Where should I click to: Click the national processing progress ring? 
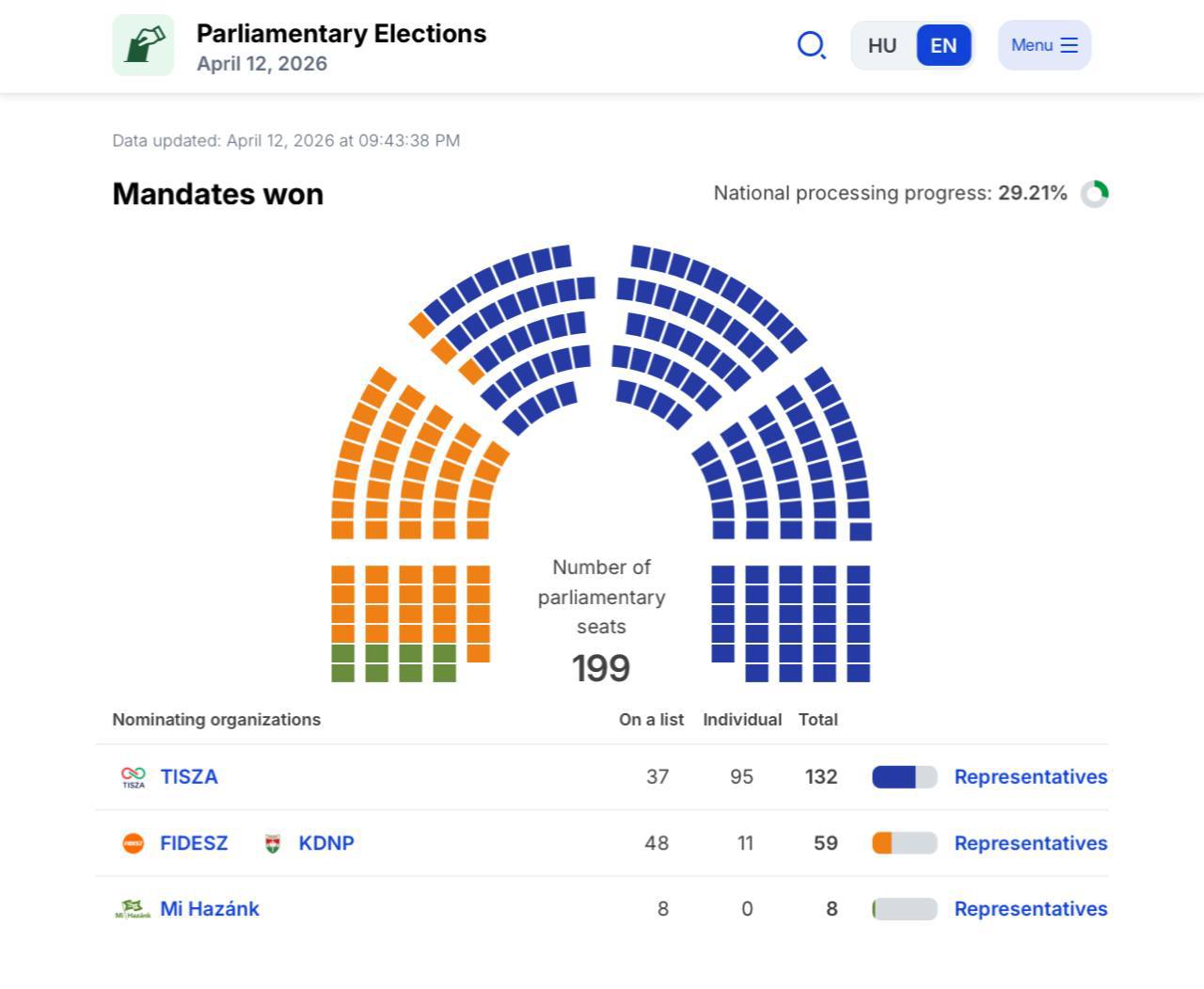(1095, 194)
